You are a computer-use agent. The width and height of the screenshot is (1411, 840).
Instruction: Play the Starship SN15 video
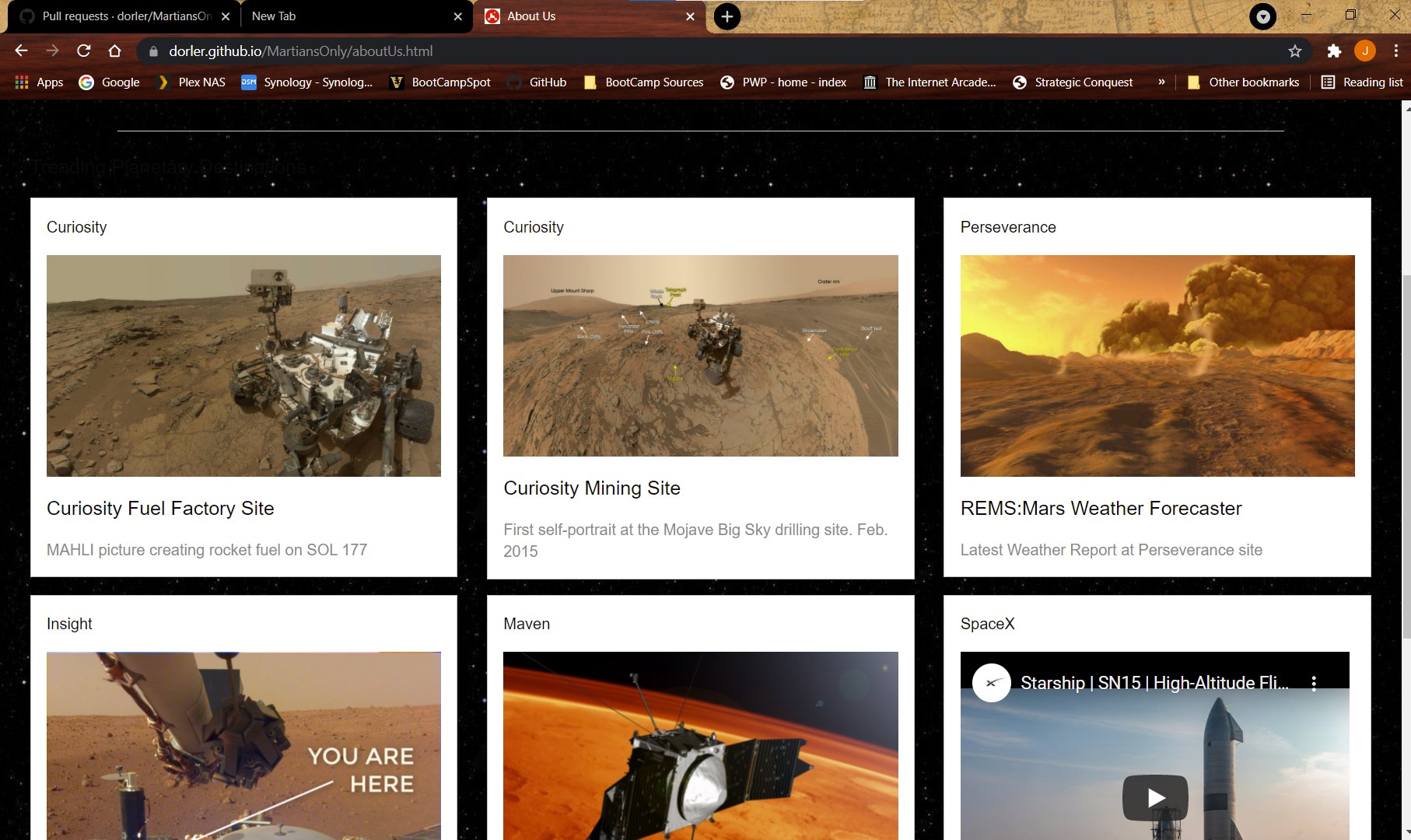click(1154, 797)
